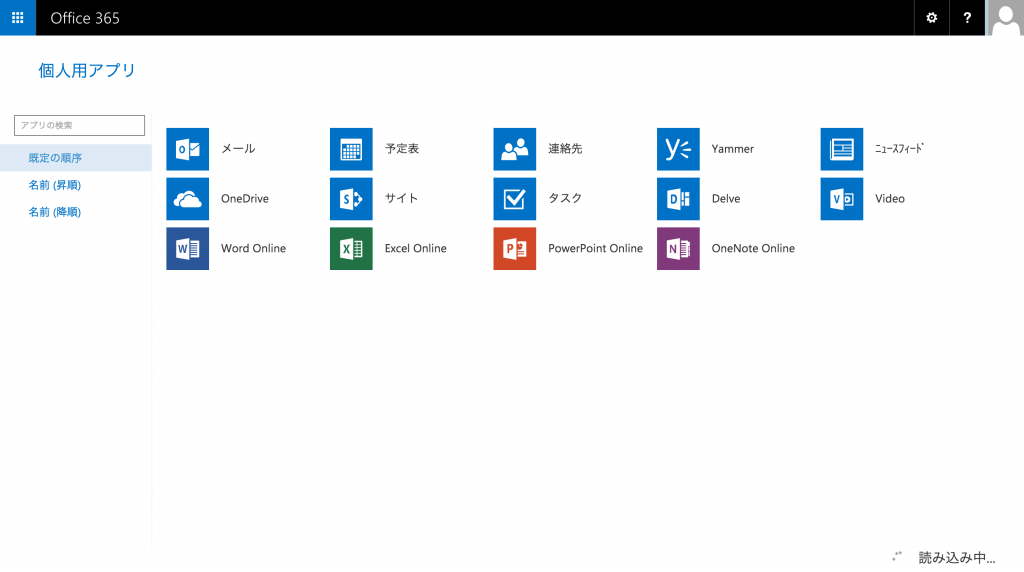Viewport: 1024px width, 572px height.
Task: Open the Delve tile icon
Action: 678,199
